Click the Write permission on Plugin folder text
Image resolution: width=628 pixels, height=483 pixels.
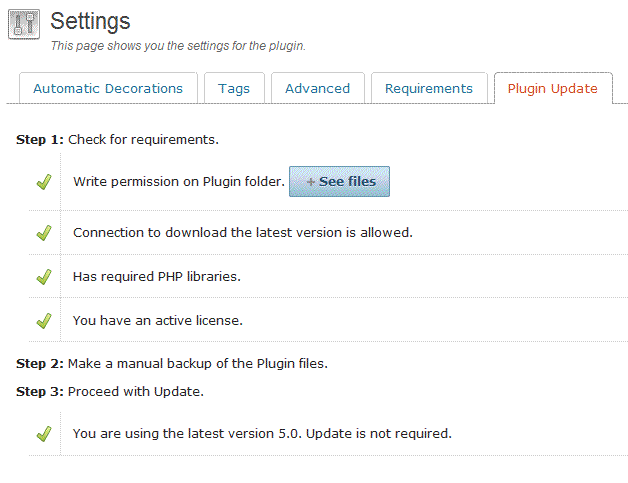179,181
